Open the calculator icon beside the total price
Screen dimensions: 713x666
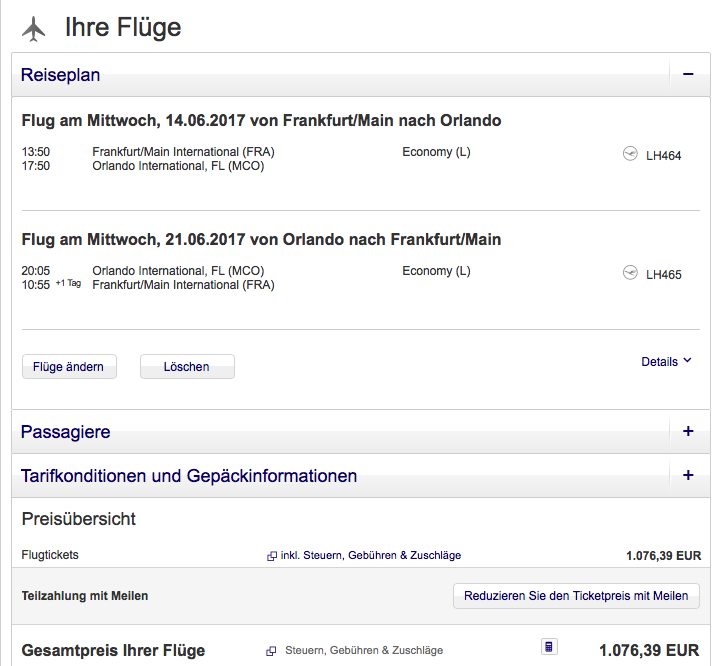pos(549,647)
